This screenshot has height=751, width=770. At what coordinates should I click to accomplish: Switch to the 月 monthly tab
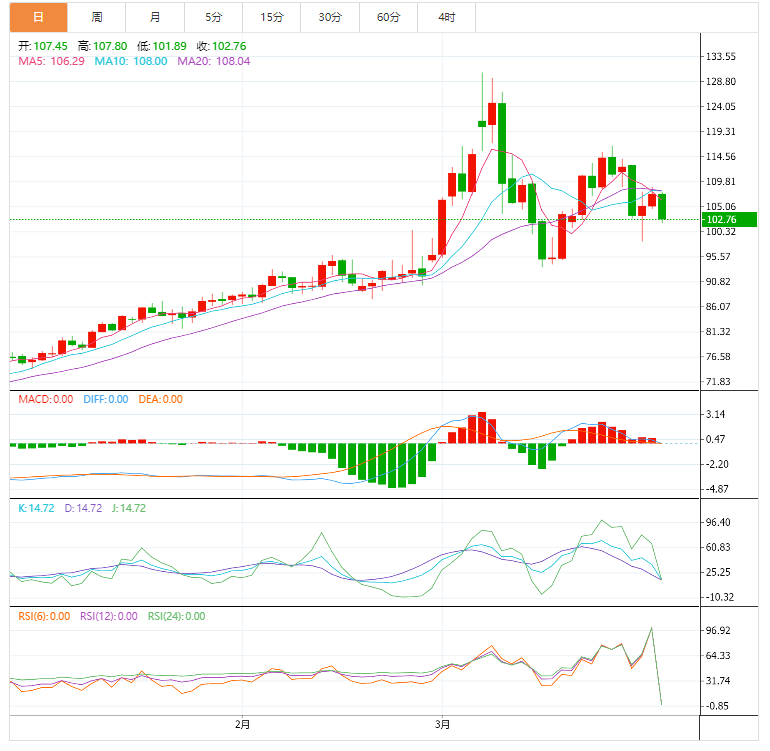(x=155, y=17)
